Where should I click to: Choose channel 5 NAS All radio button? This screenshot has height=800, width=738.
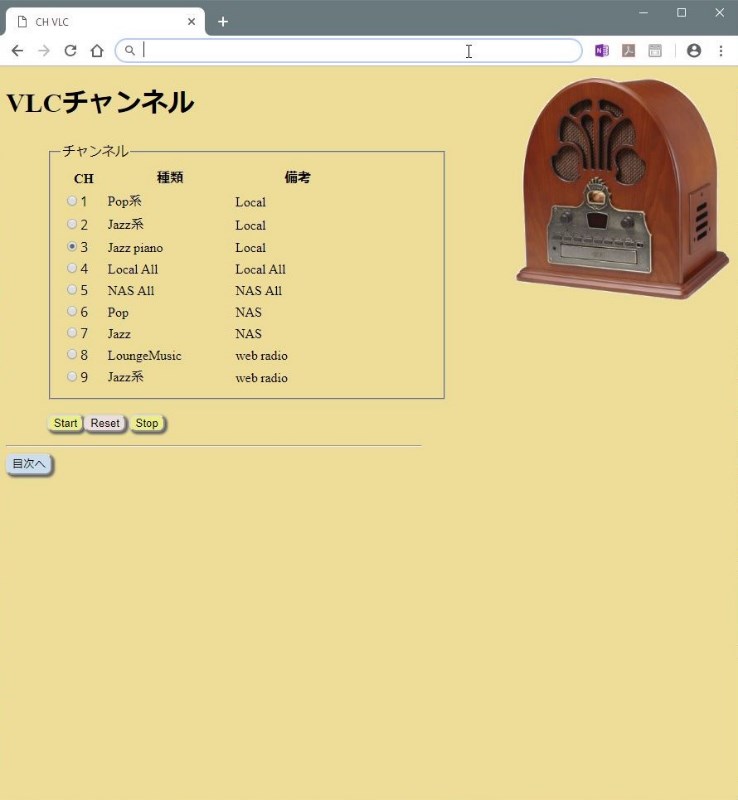tap(72, 289)
